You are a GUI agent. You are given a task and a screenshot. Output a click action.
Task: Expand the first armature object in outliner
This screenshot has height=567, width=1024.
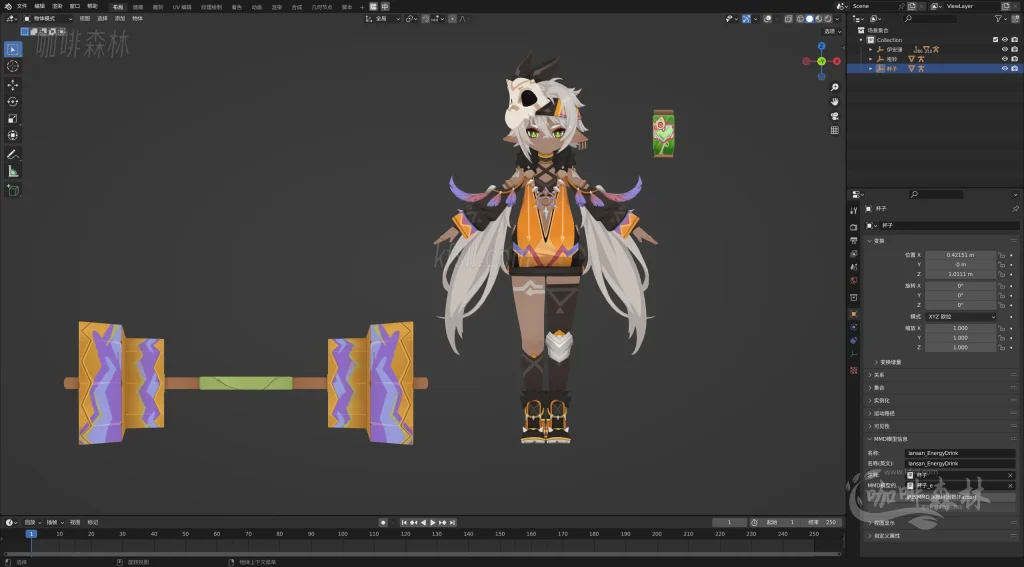coord(871,50)
